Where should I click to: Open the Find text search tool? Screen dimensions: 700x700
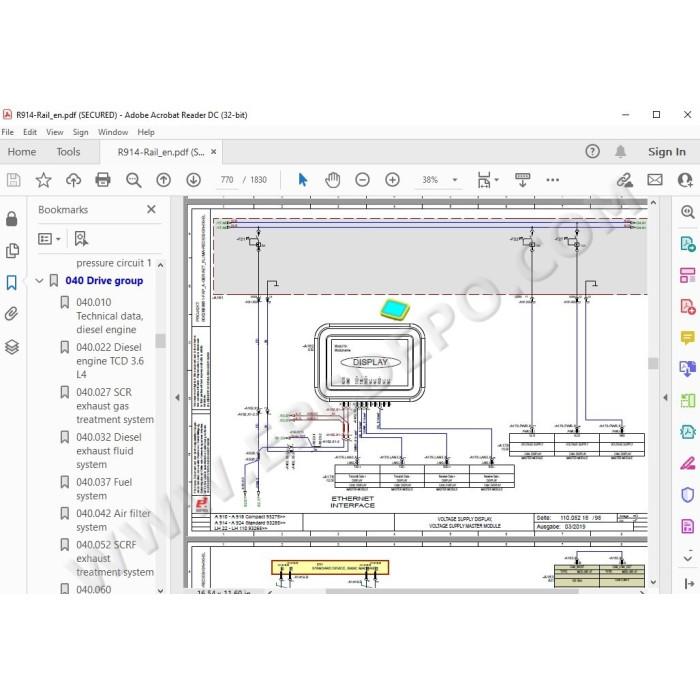click(x=133, y=180)
